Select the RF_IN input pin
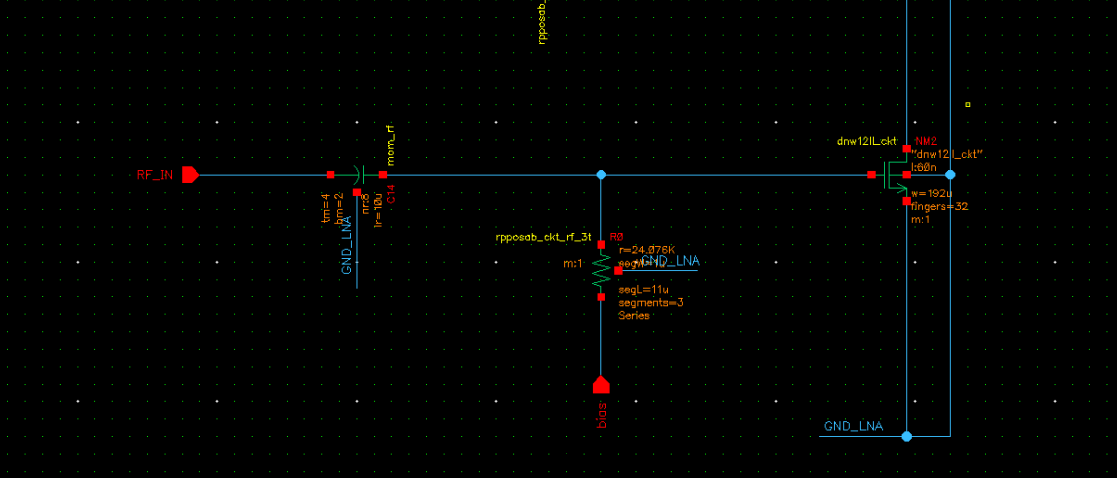The width and height of the screenshot is (1117, 478). 190,175
